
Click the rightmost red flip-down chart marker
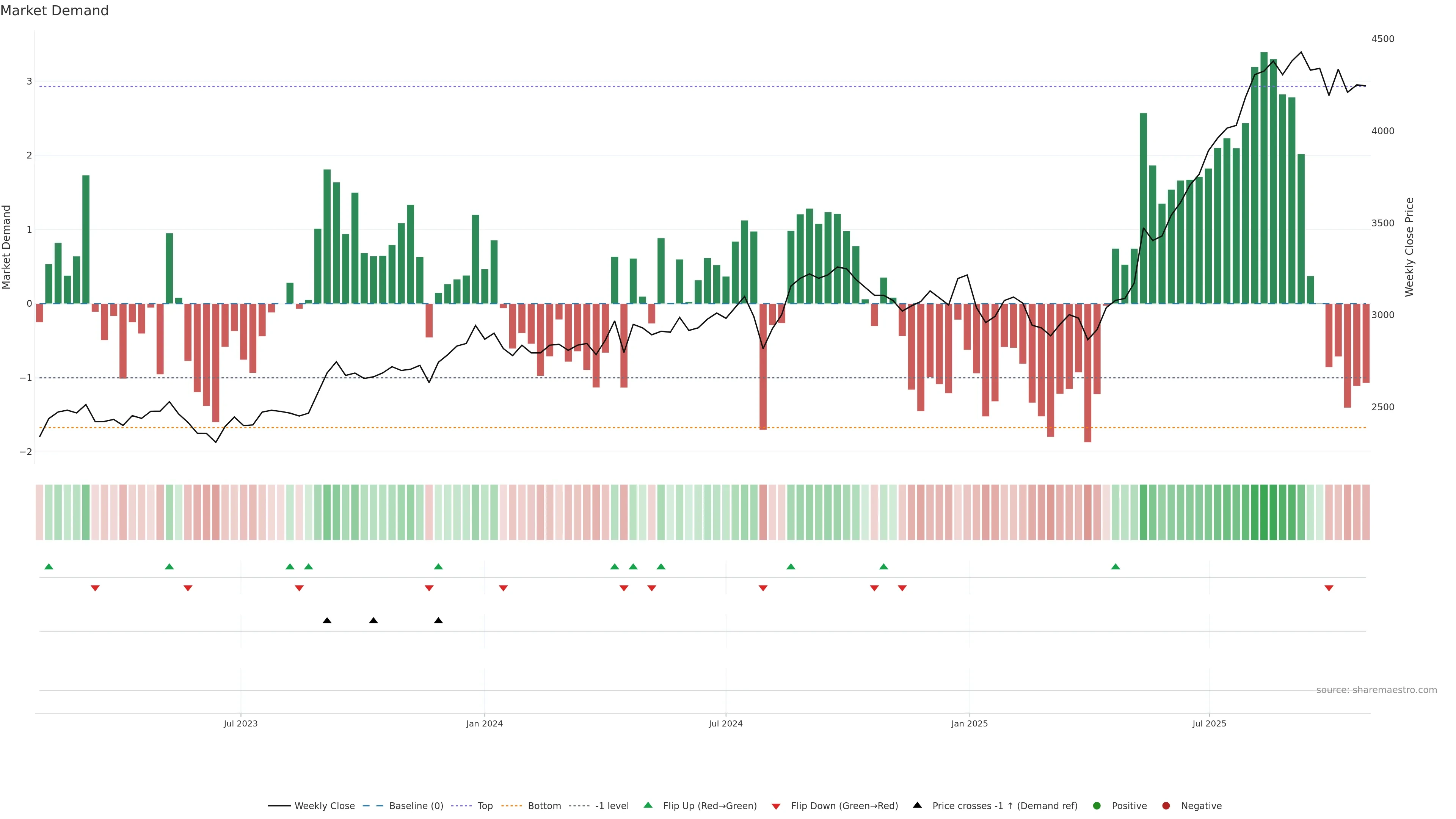(x=1329, y=588)
